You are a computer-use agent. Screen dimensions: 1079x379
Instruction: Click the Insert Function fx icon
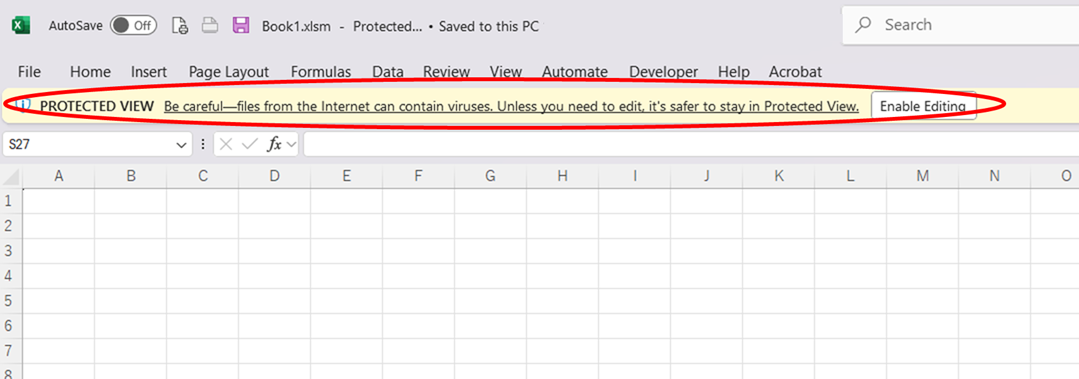coord(275,144)
